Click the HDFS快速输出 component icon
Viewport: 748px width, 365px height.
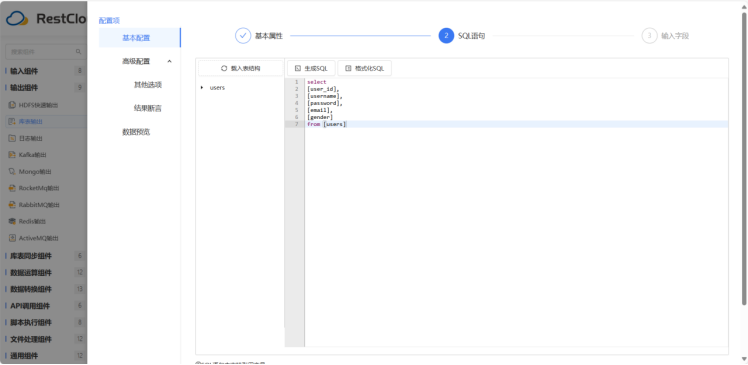(x=12, y=105)
